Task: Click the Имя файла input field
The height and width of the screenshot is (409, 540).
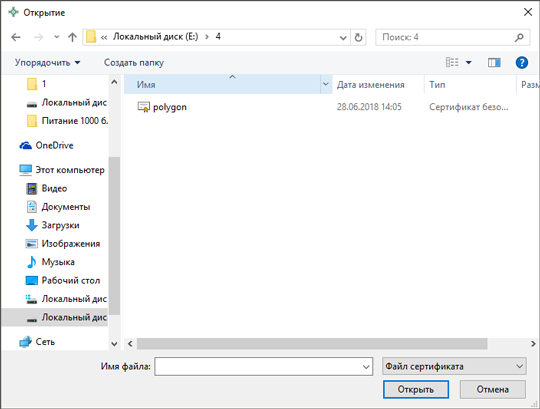Action: tap(263, 366)
